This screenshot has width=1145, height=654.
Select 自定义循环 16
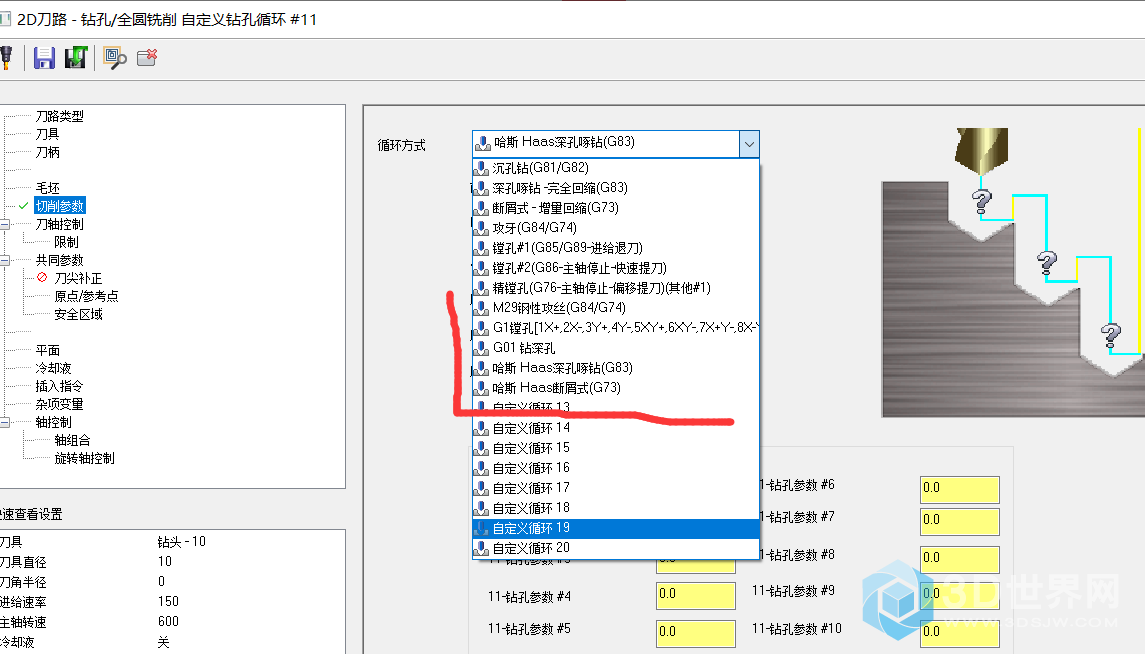[x=616, y=468]
